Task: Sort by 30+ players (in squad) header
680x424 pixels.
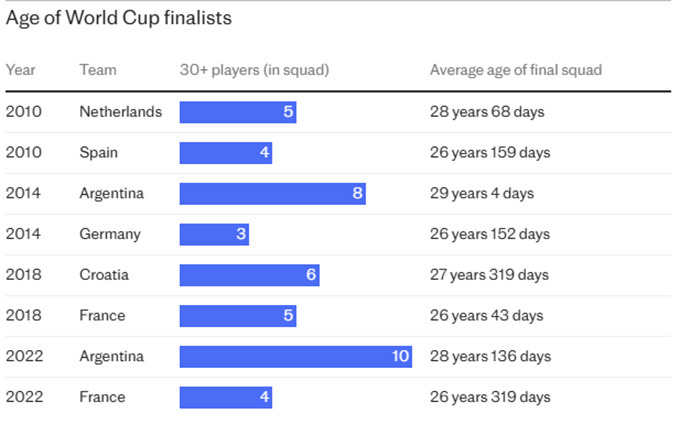Action: (254, 70)
